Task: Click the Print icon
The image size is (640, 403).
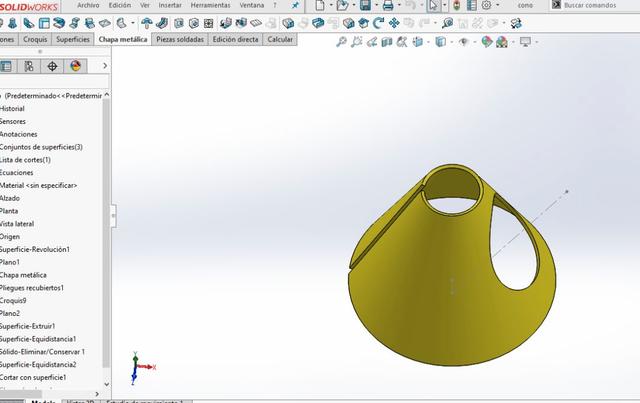Action: click(x=388, y=5)
